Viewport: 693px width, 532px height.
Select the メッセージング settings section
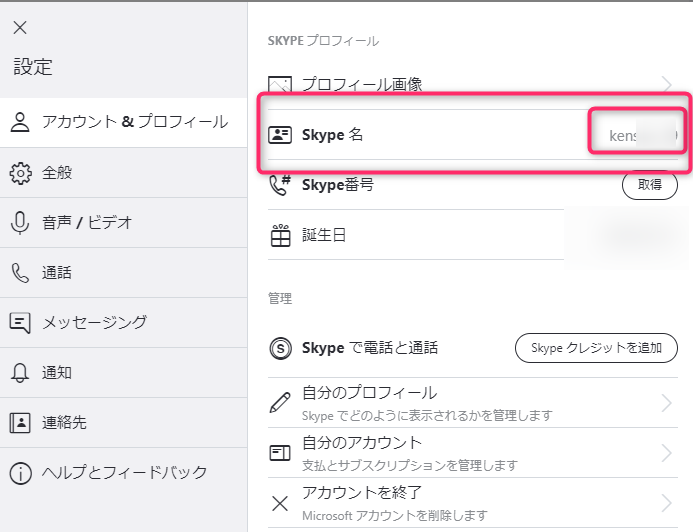coord(94,322)
